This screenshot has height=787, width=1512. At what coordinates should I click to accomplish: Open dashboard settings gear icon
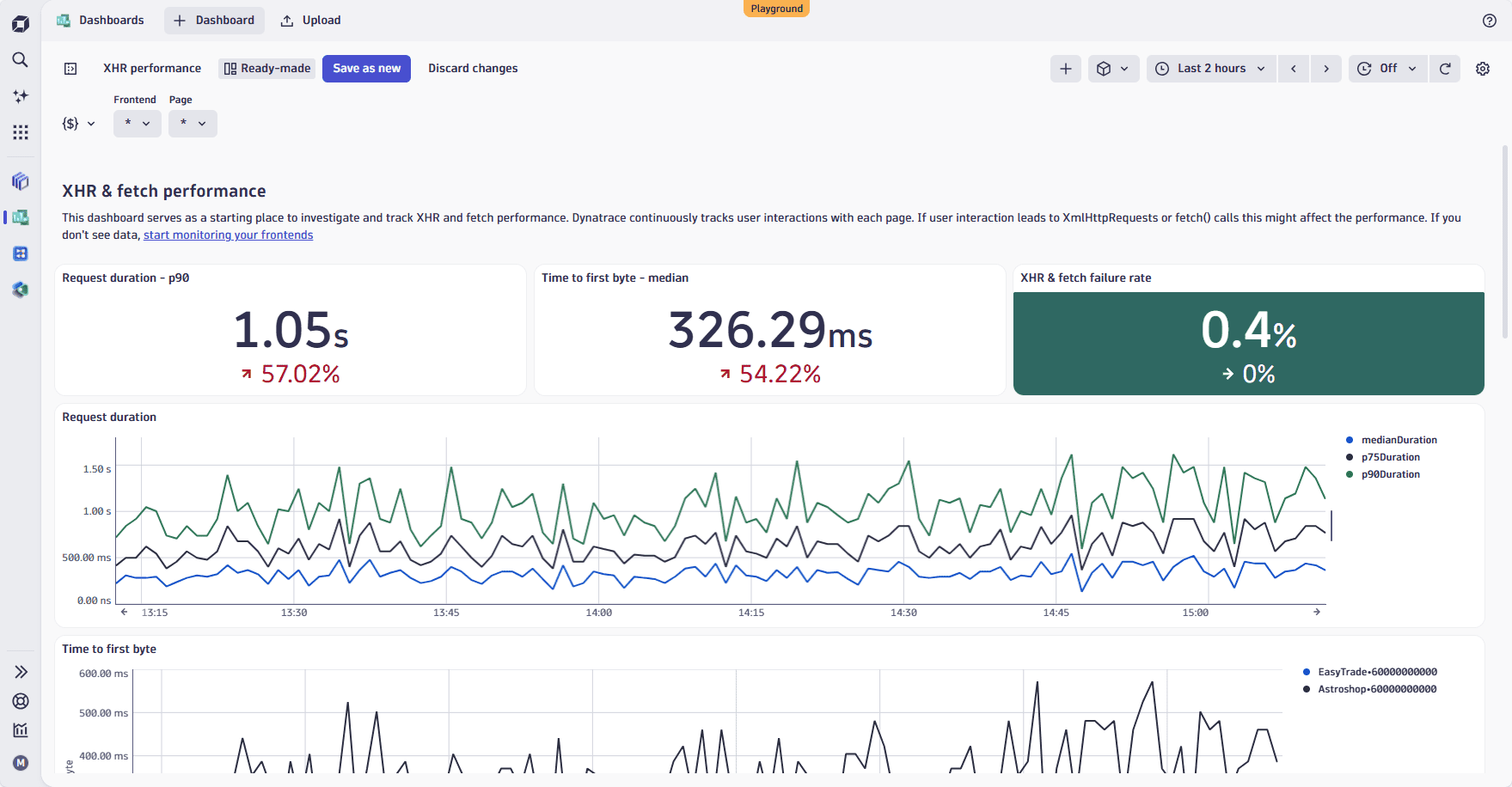coord(1483,69)
